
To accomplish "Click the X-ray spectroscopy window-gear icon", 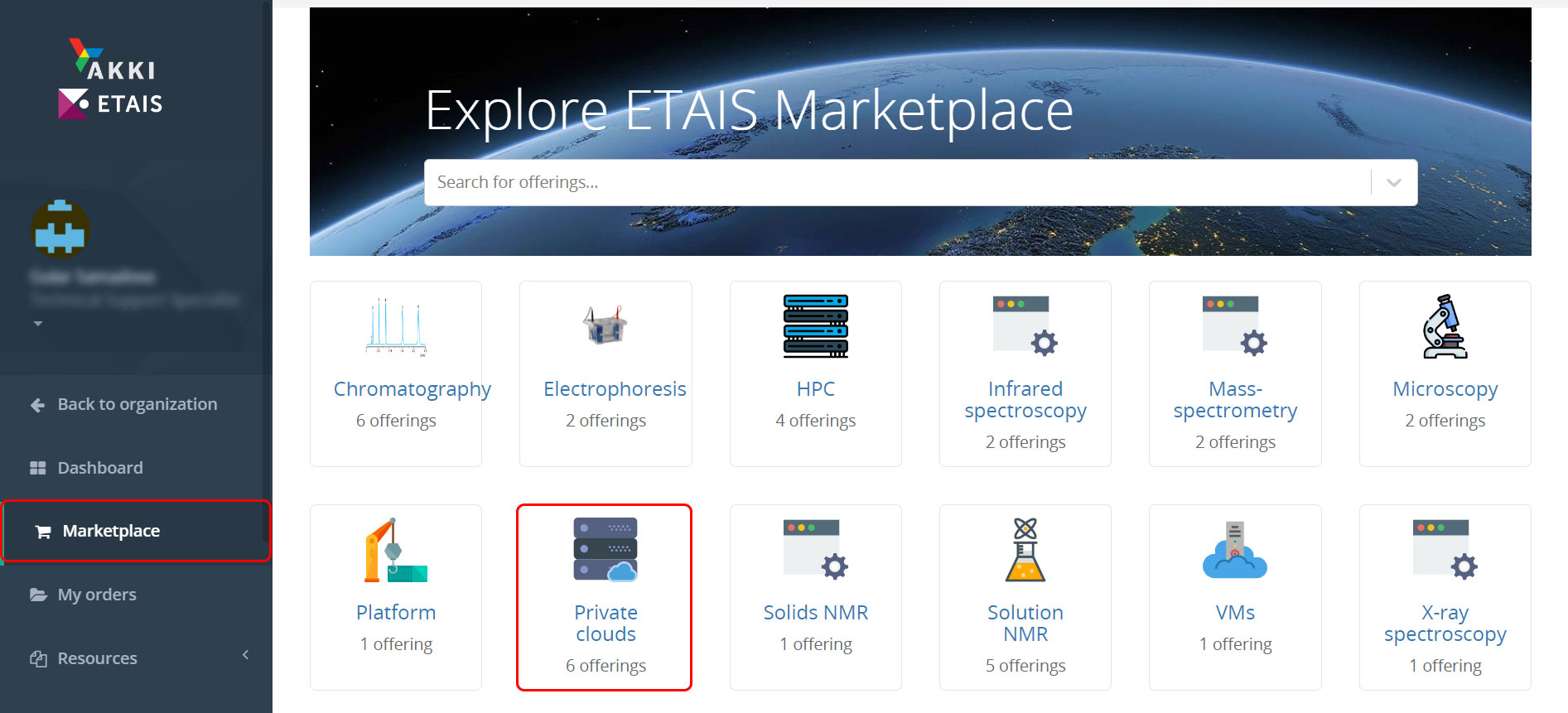I will (1445, 550).
